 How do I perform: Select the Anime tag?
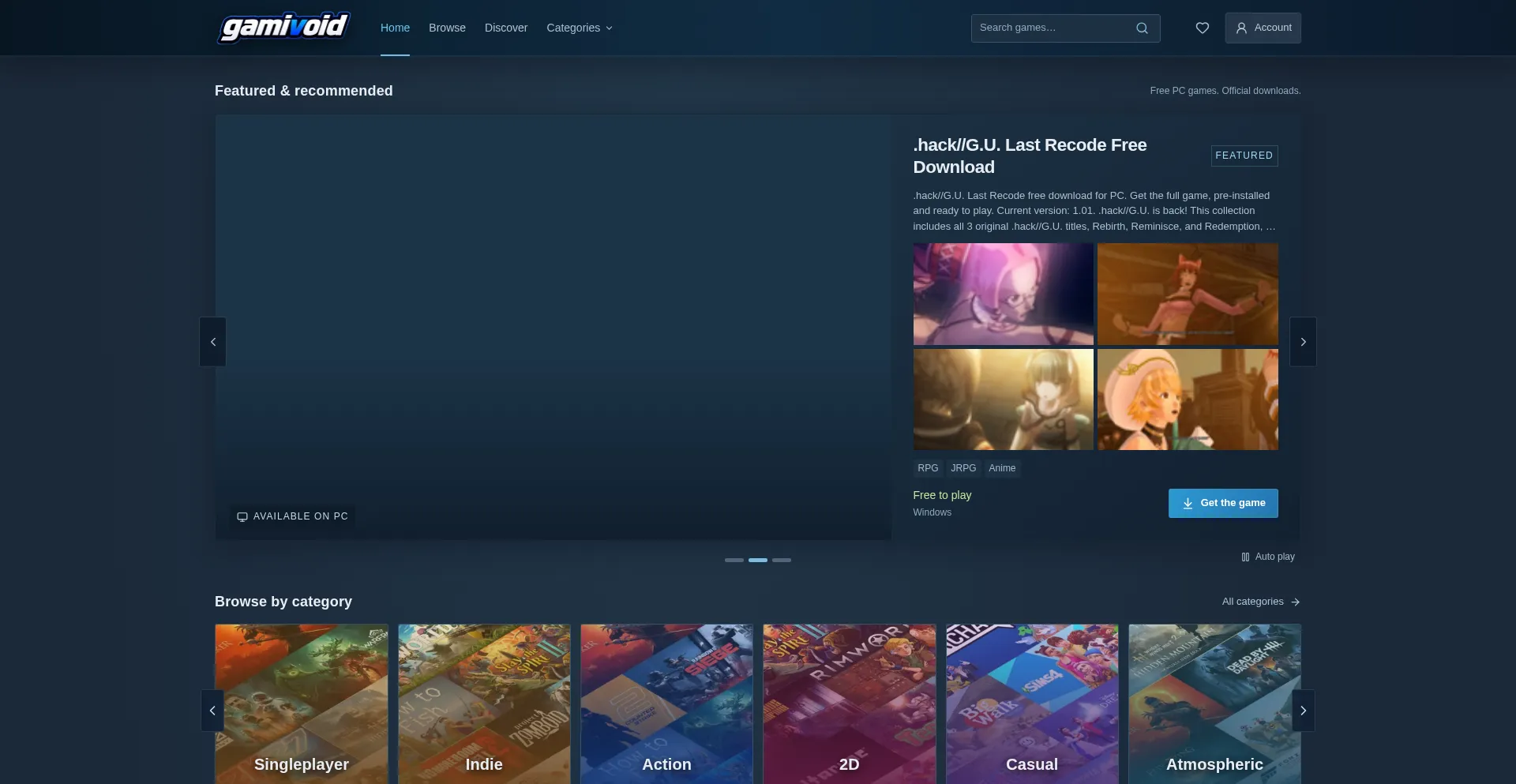tap(1002, 468)
